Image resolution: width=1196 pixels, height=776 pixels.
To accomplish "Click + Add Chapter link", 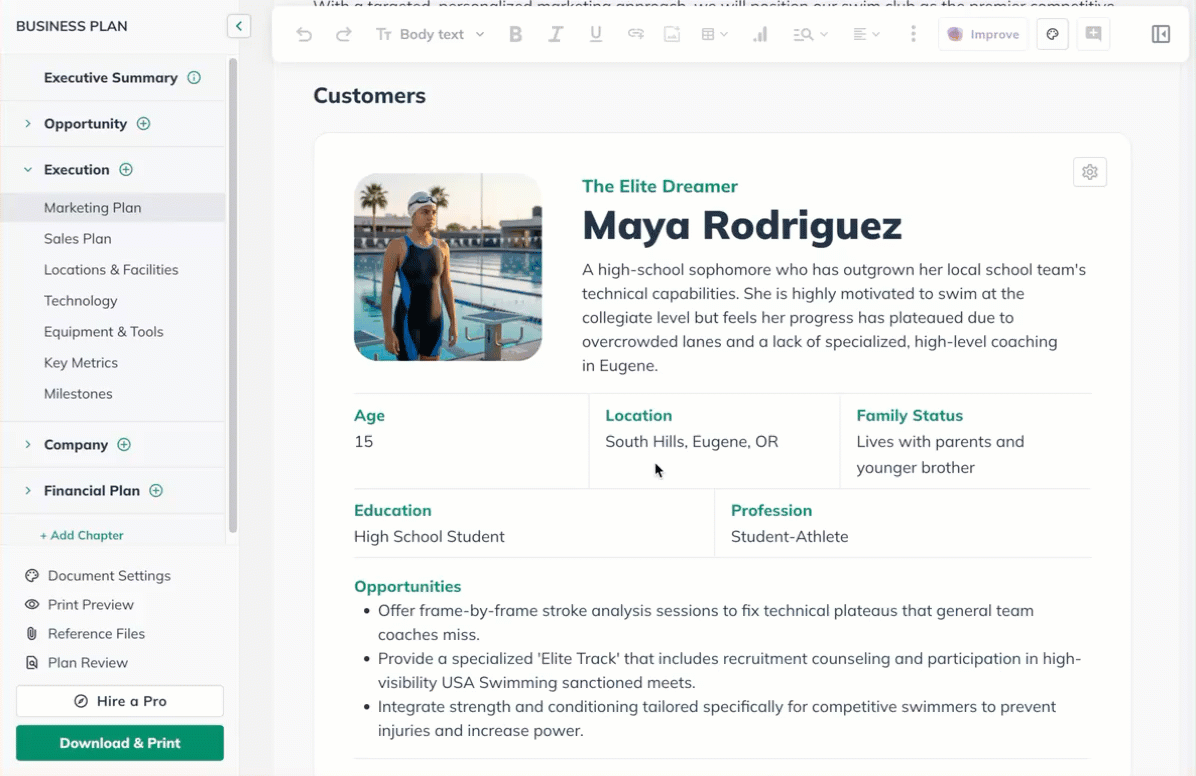I will (82, 536).
